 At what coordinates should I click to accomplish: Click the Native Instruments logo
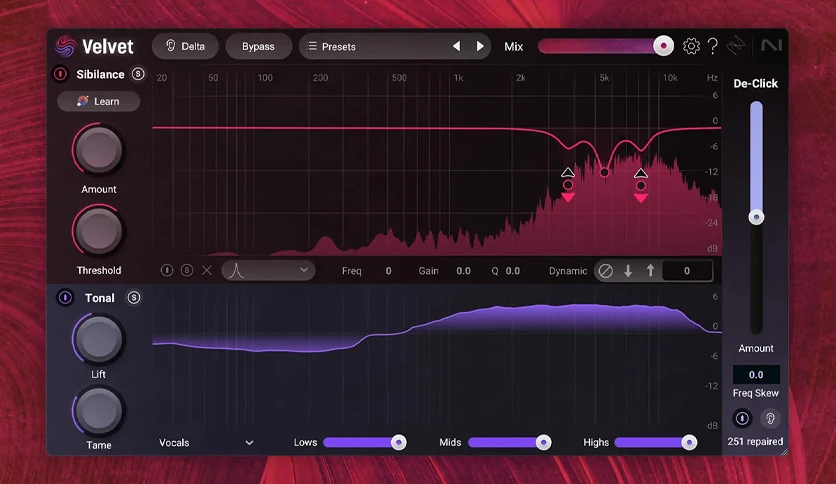pos(771,45)
